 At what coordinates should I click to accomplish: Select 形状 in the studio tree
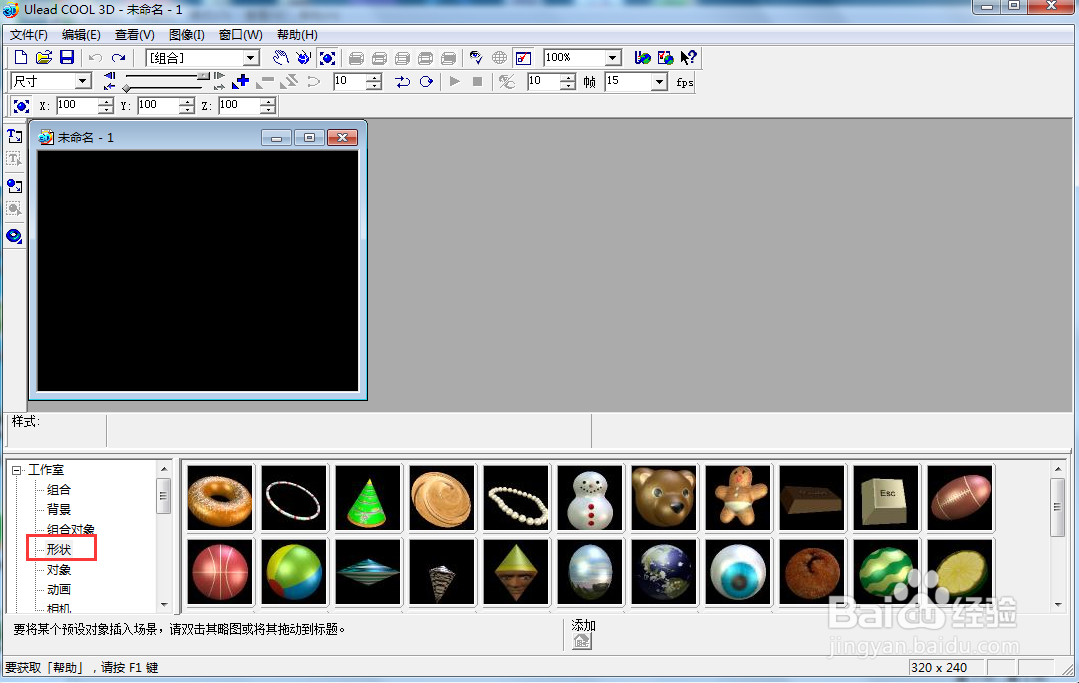58,550
